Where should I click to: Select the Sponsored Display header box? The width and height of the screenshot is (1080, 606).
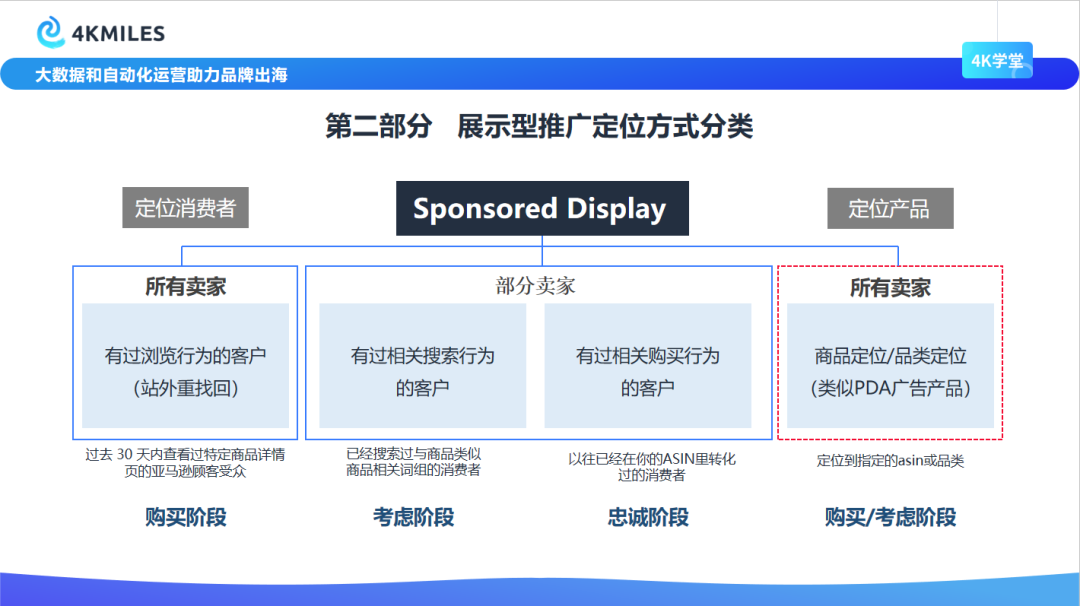[541, 208]
